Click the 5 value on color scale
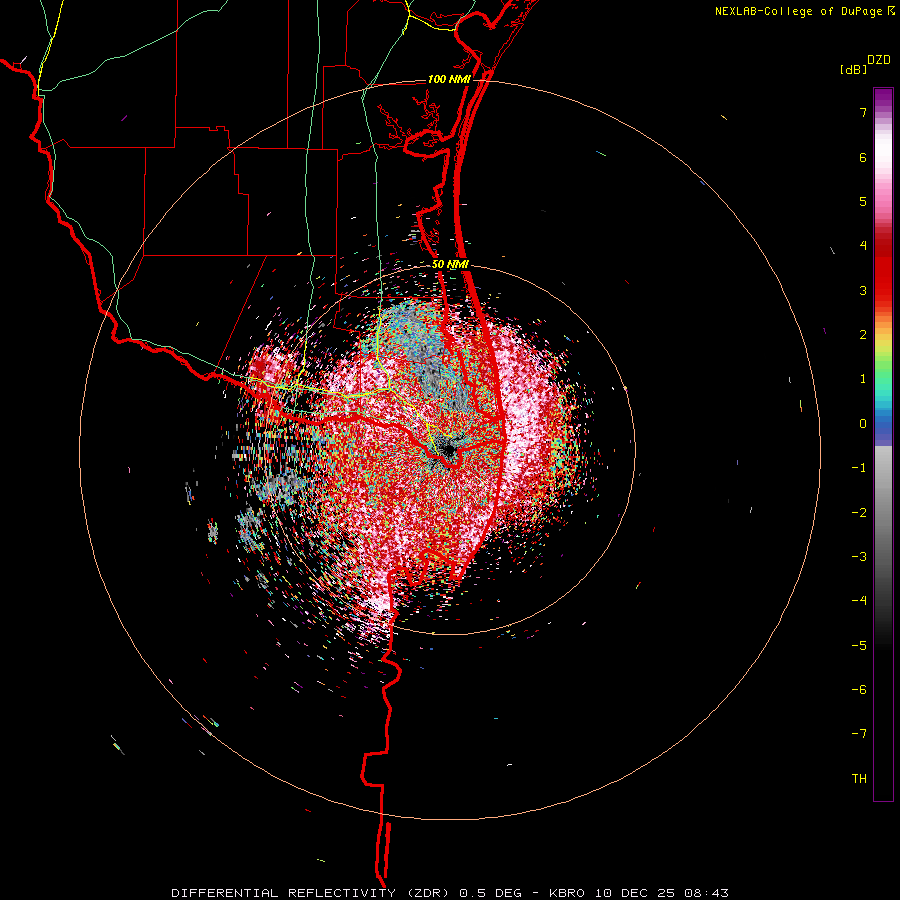Screen dimensions: 900x900 (863, 201)
